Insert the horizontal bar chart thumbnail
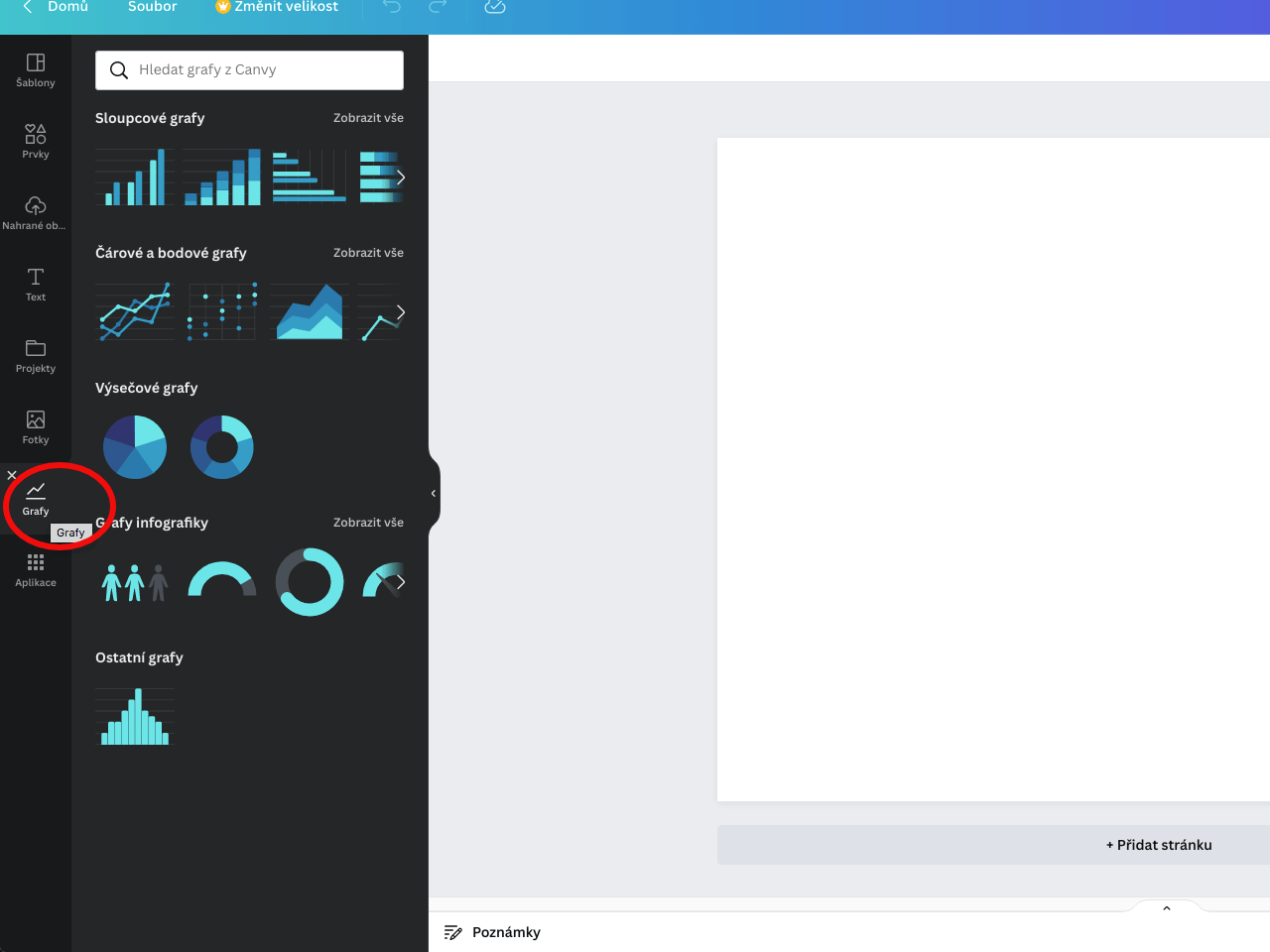The image size is (1270, 952). click(x=310, y=178)
